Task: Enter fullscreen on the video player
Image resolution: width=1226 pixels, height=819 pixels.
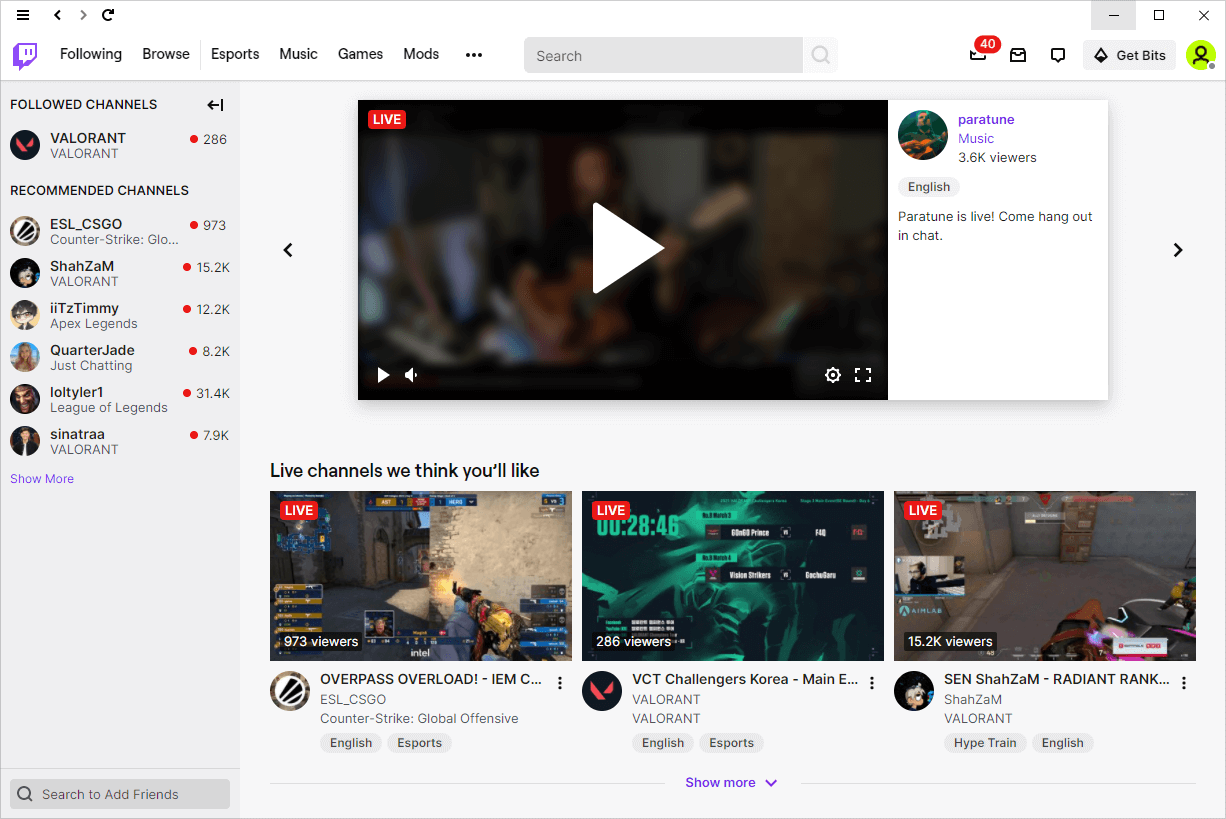Action: tap(863, 374)
